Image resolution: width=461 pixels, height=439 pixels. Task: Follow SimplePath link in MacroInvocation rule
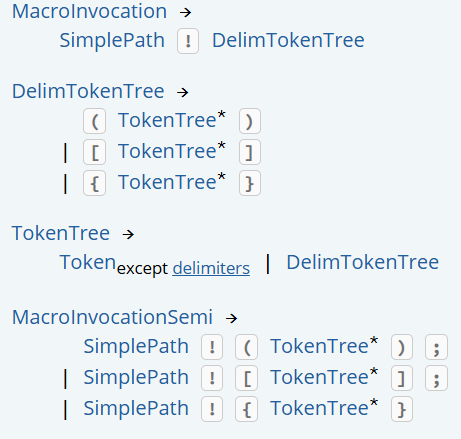click(x=112, y=41)
